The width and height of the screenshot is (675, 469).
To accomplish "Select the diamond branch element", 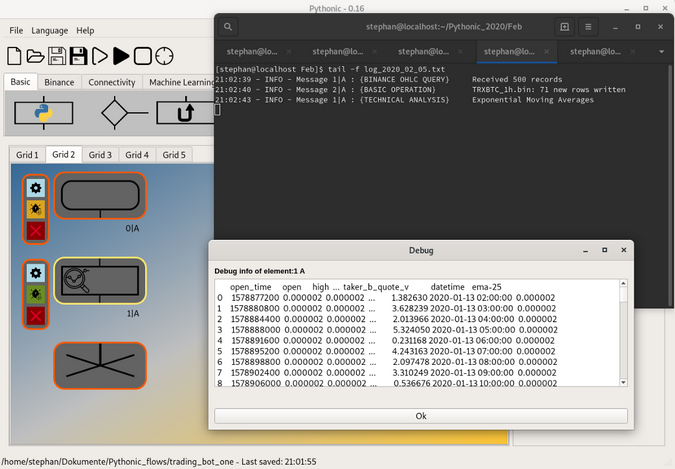I will click(115, 114).
